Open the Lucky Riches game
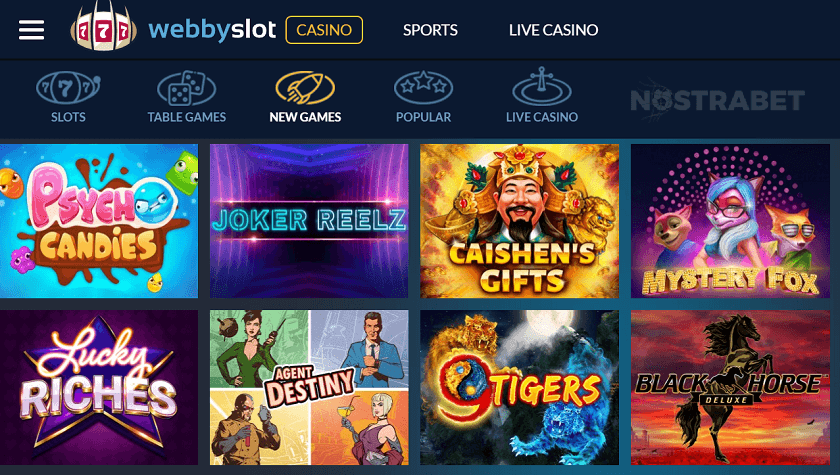 click(99, 387)
